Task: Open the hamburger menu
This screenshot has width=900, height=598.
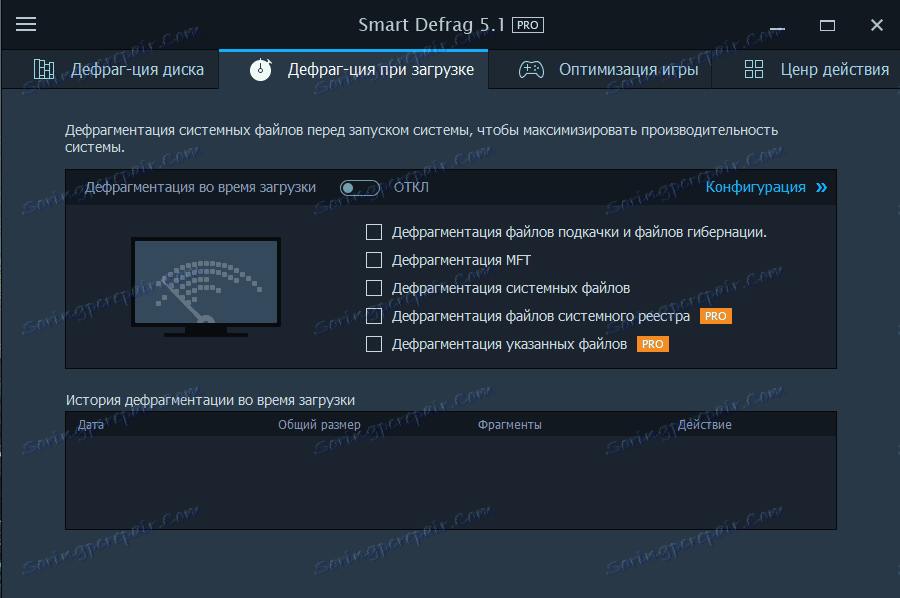Action: pos(26,24)
